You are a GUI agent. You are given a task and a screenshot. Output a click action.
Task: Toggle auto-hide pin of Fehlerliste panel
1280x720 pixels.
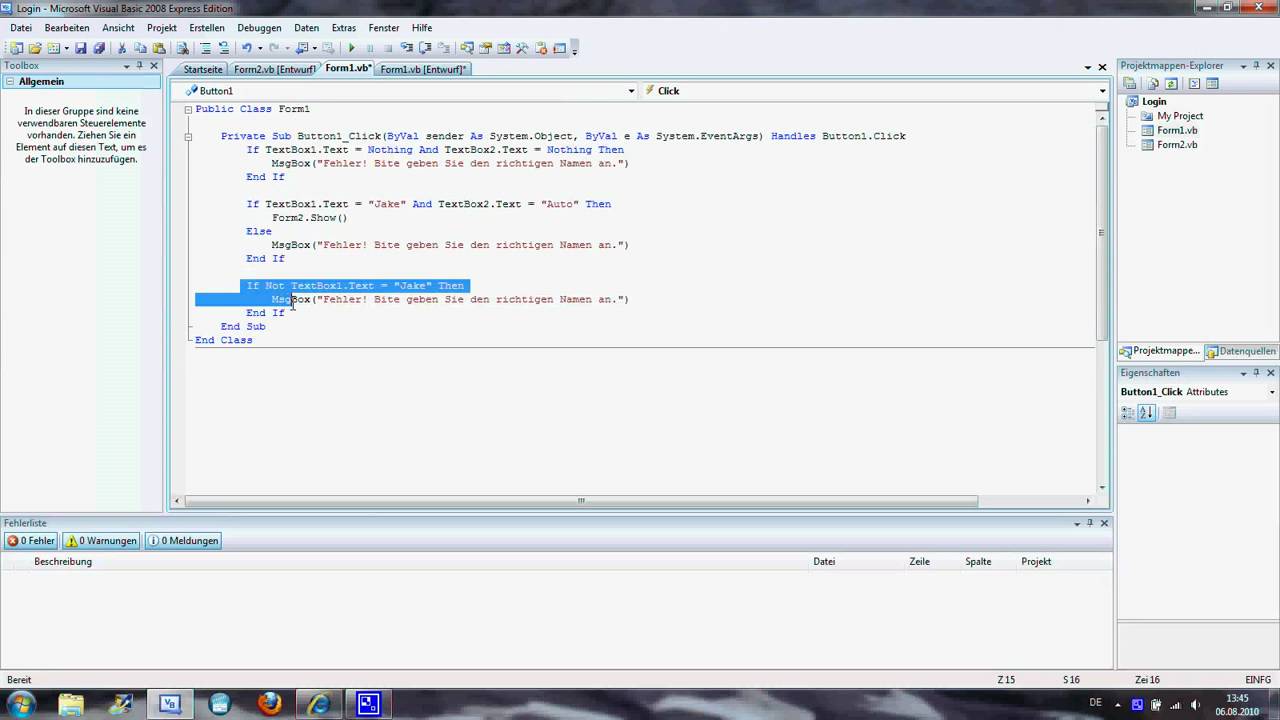(x=1090, y=523)
